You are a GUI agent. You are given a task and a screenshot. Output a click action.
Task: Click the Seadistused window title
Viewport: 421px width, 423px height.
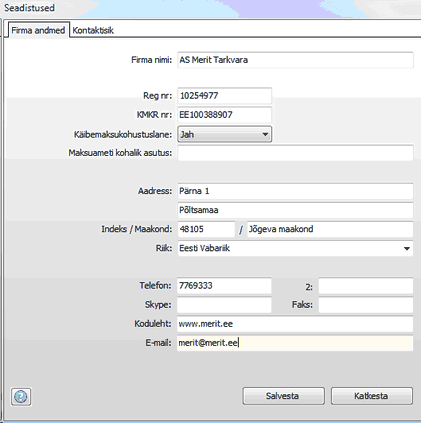tap(29, 8)
